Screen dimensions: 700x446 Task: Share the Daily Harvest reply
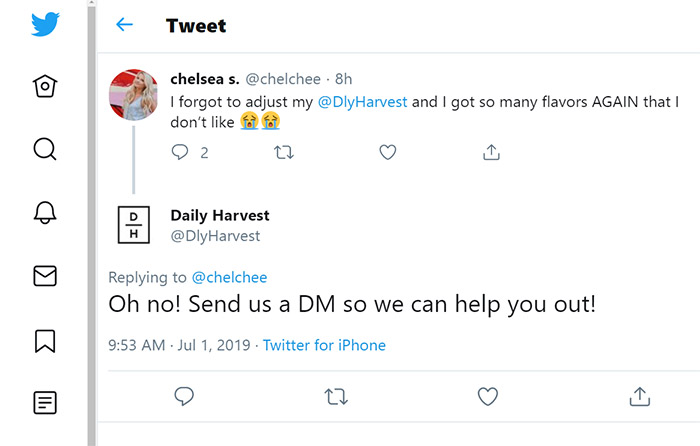tap(640, 396)
